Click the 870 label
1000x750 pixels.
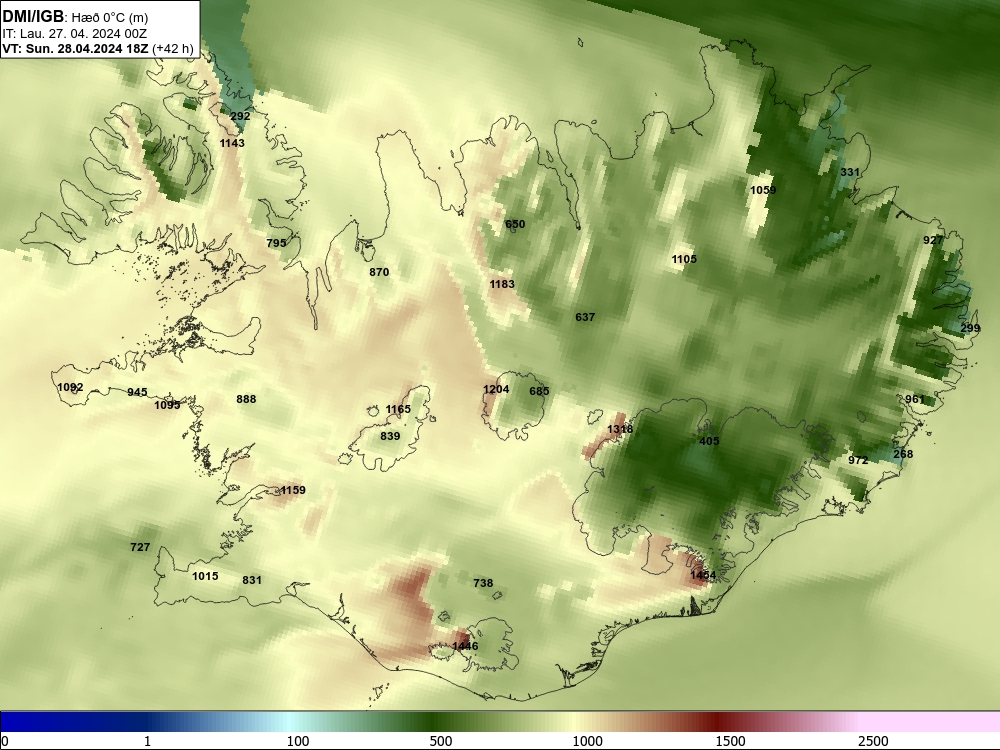(x=379, y=272)
